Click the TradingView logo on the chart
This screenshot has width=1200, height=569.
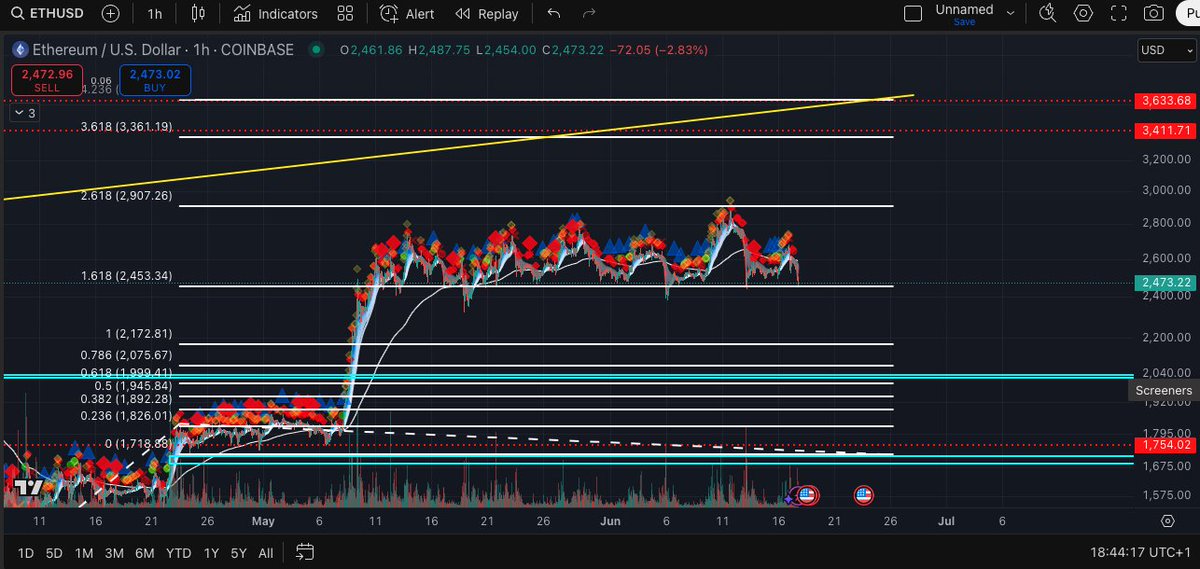29,487
